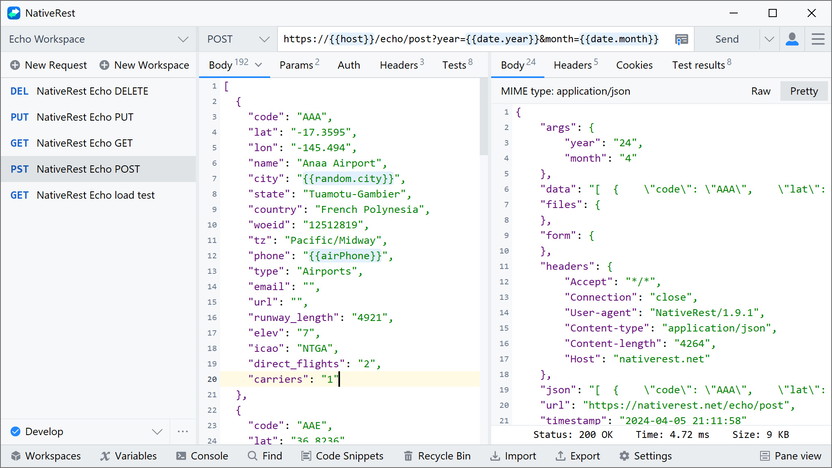The height and width of the screenshot is (468, 832).
Task: Create a New Workspace
Action: (x=144, y=65)
